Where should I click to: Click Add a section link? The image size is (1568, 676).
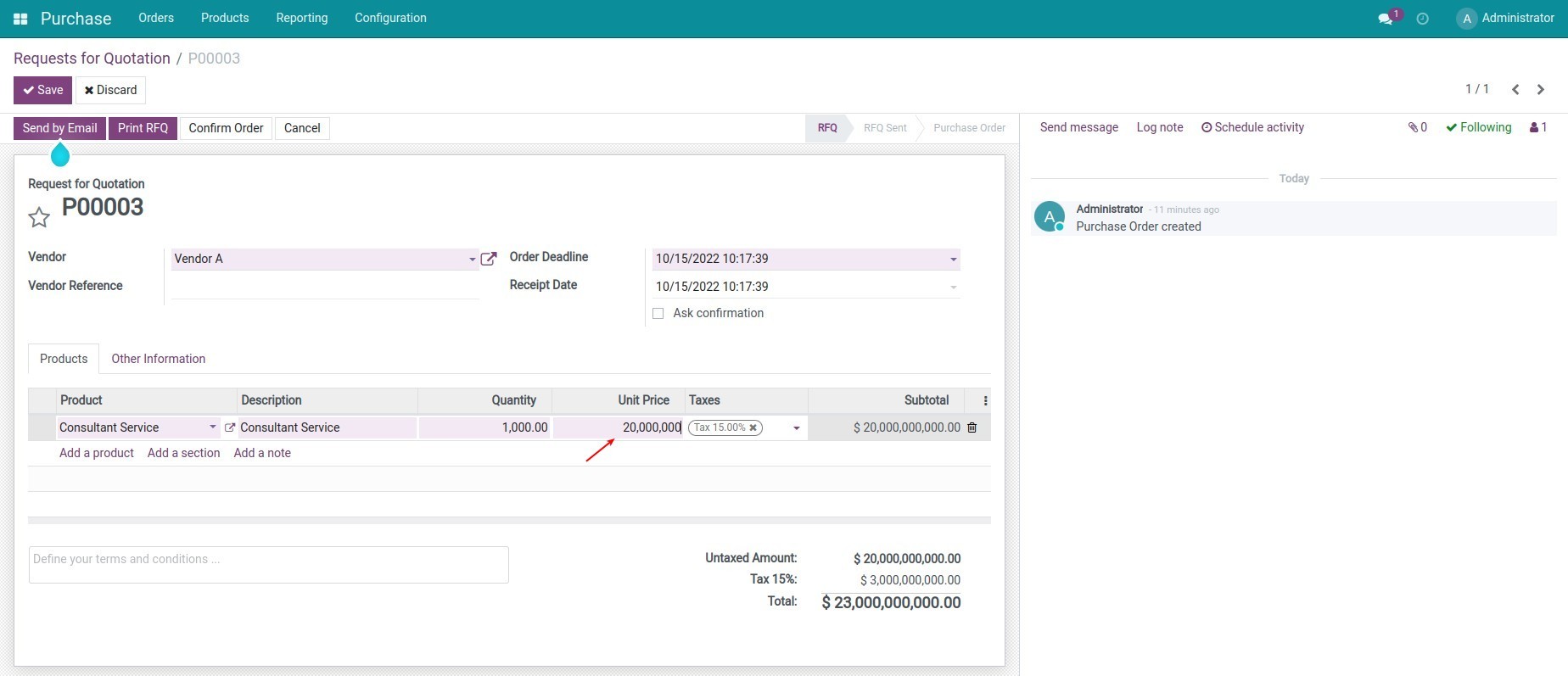click(x=183, y=453)
